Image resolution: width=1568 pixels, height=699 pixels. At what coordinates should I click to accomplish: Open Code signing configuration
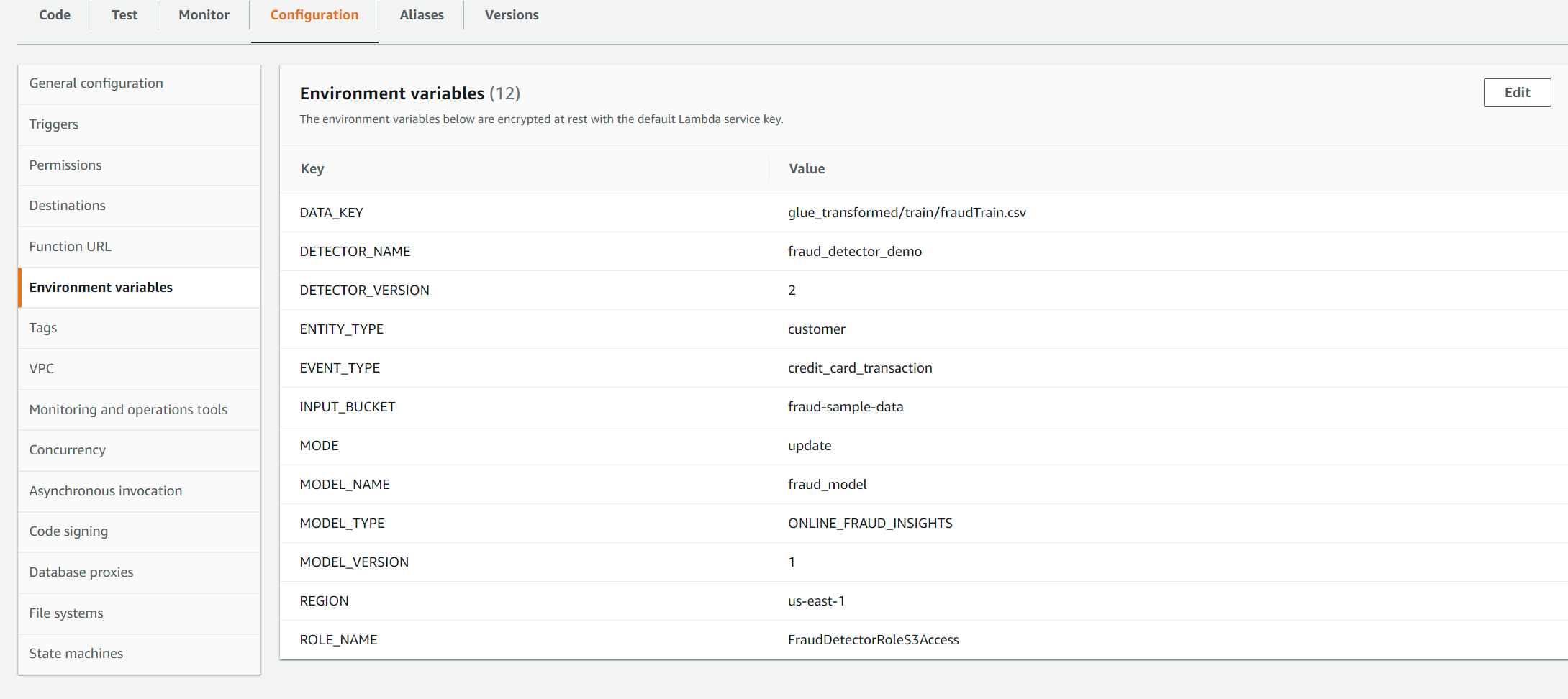pos(69,531)
